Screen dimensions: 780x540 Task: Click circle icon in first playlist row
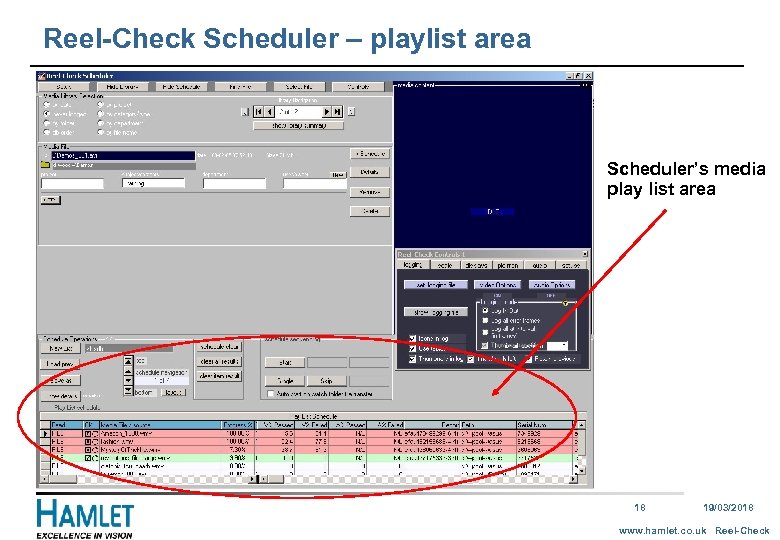click(x=95, y=434)
